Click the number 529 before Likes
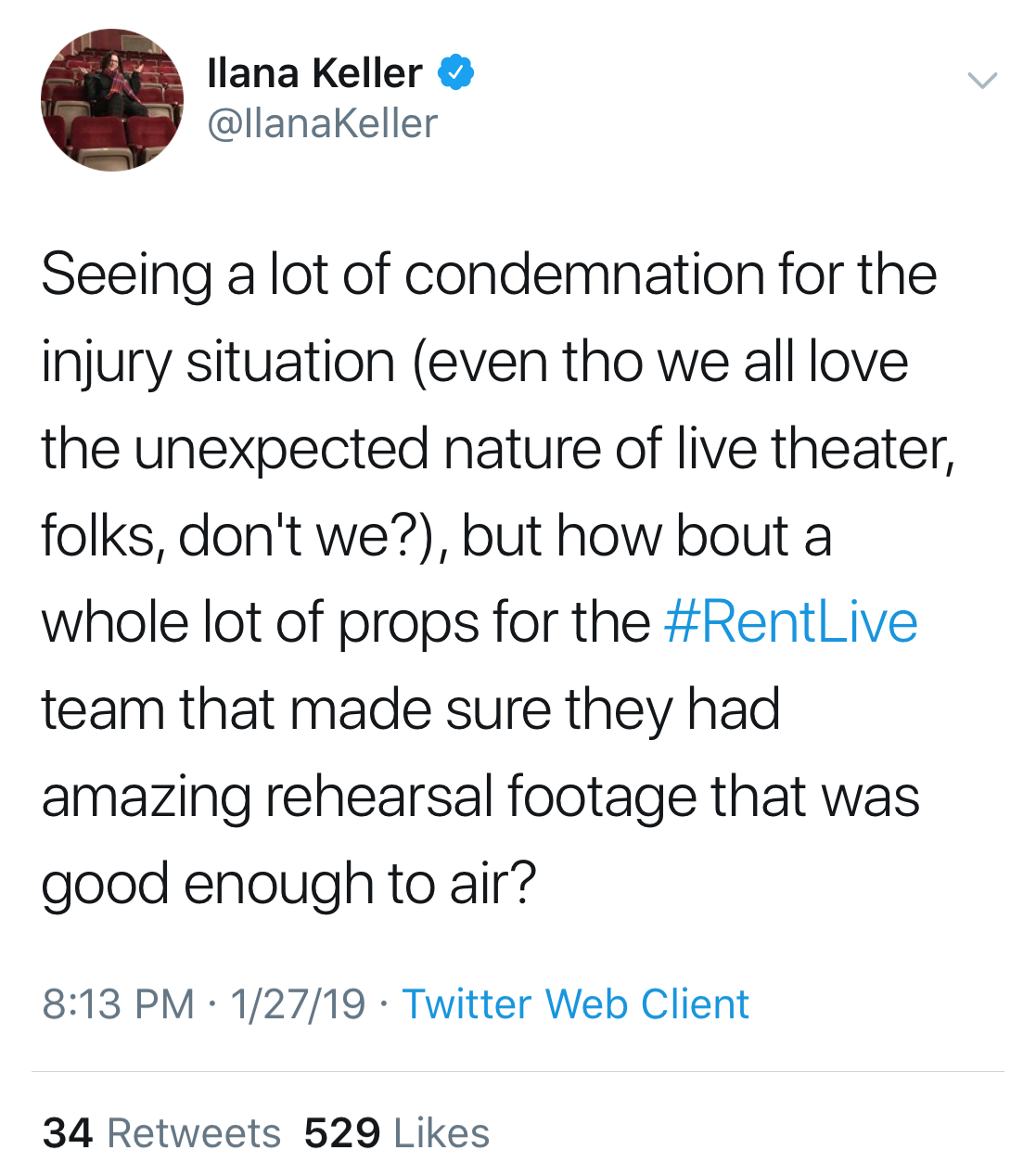Viewport: 1036px width, 1174px height. pyautogui.click(x=342, y=1133)
